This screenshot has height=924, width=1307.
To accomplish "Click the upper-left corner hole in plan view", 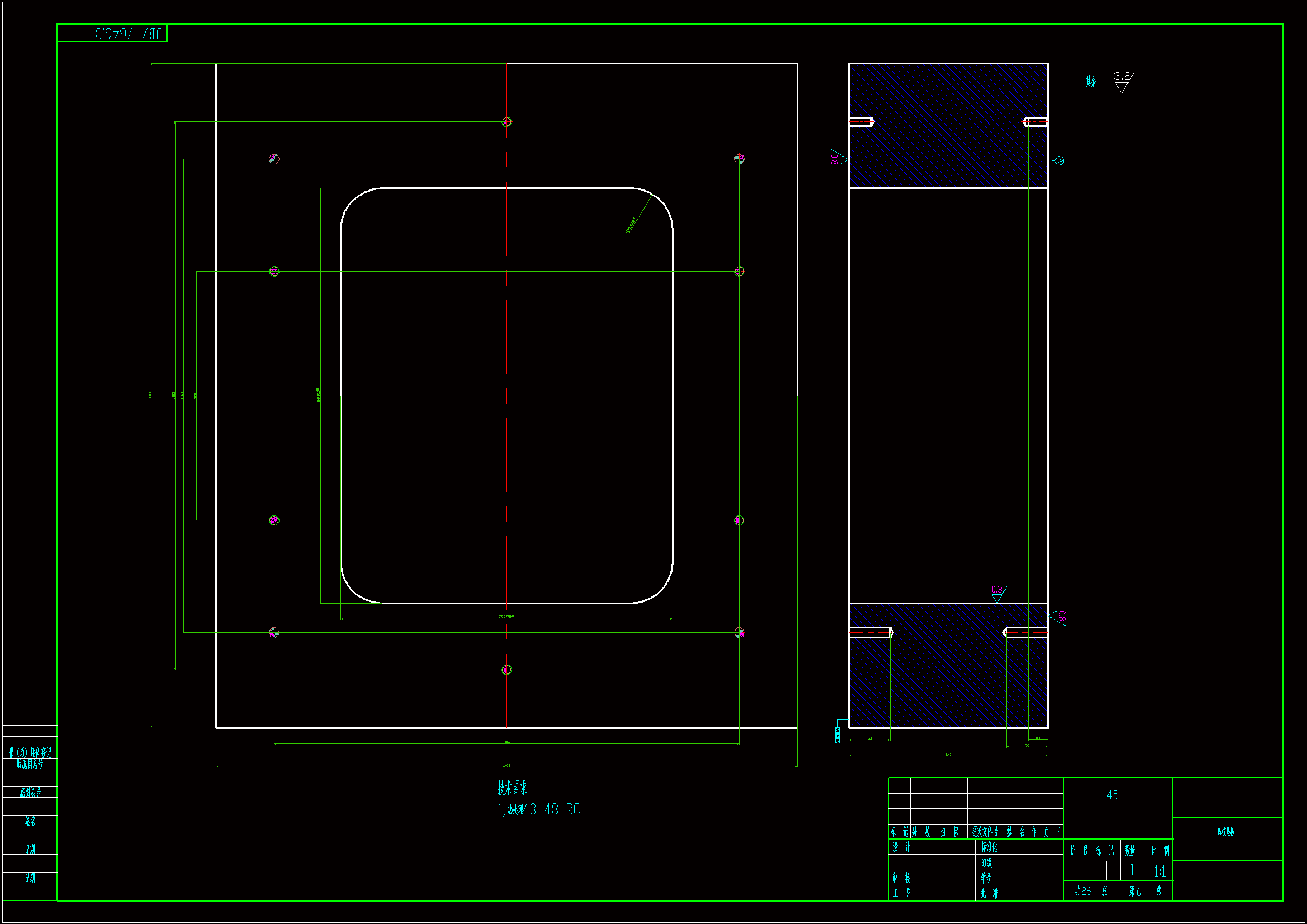I will 274,159.
